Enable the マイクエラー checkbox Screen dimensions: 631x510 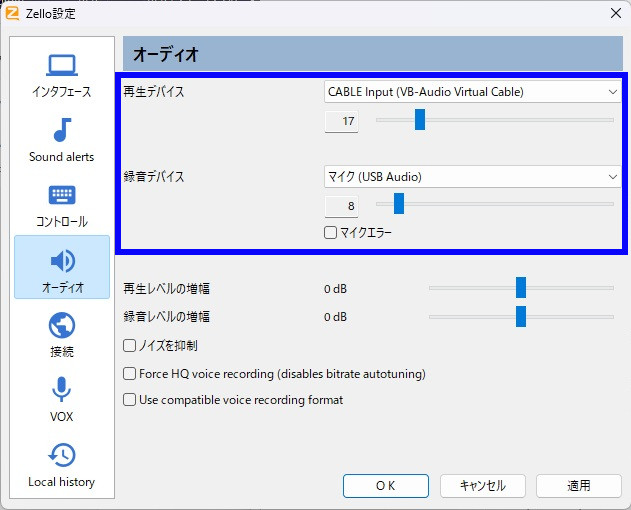point(331,233)
